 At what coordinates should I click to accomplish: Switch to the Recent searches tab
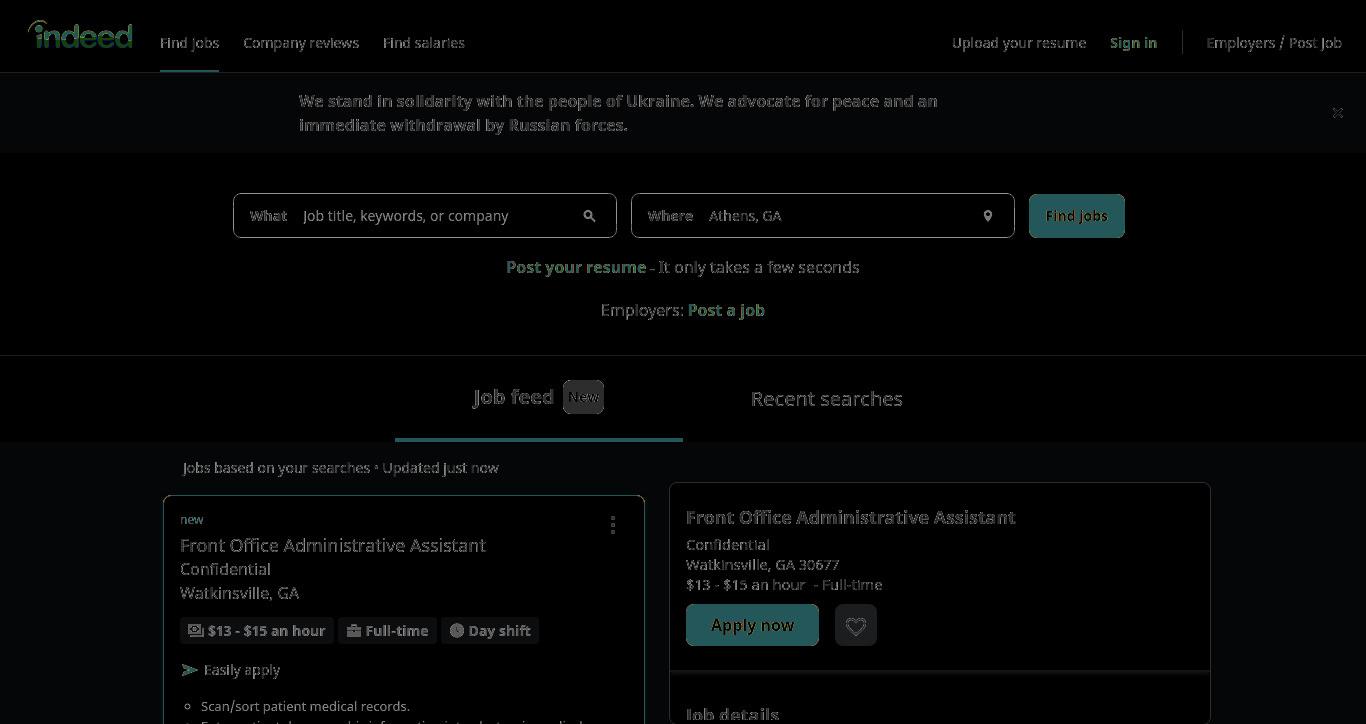[827, 399]
